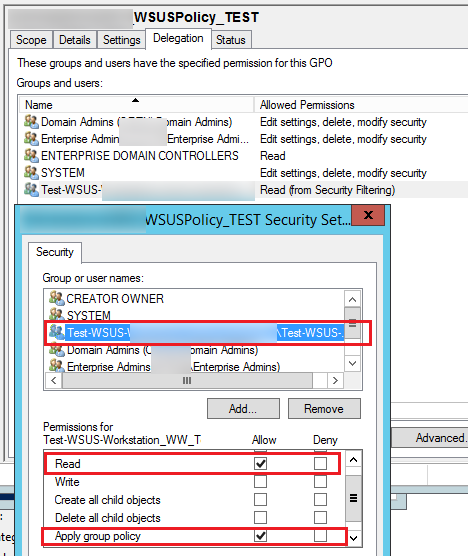Click group list scroll left arrow
Viewport: 468px width, 556px height.
click(54, 380)
